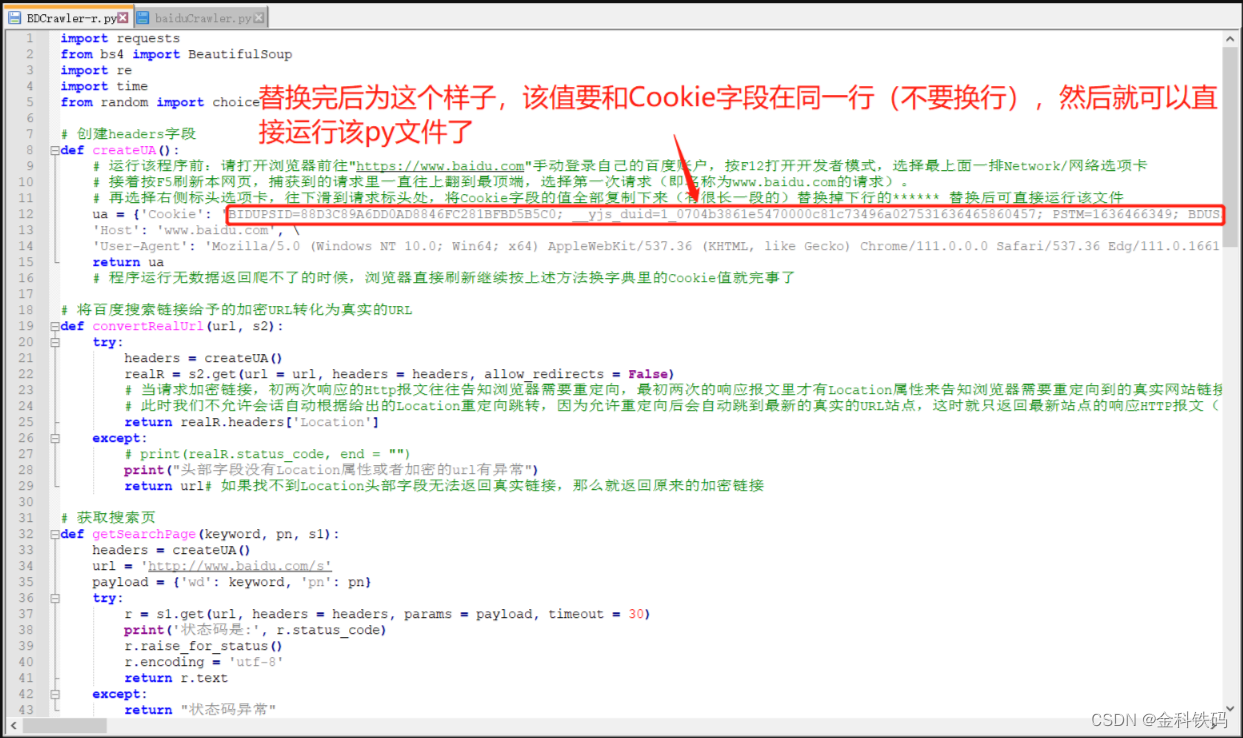The image size is (1243, 738).
Task: Collapse the try block at line 36
Action: tap(56, 598)
